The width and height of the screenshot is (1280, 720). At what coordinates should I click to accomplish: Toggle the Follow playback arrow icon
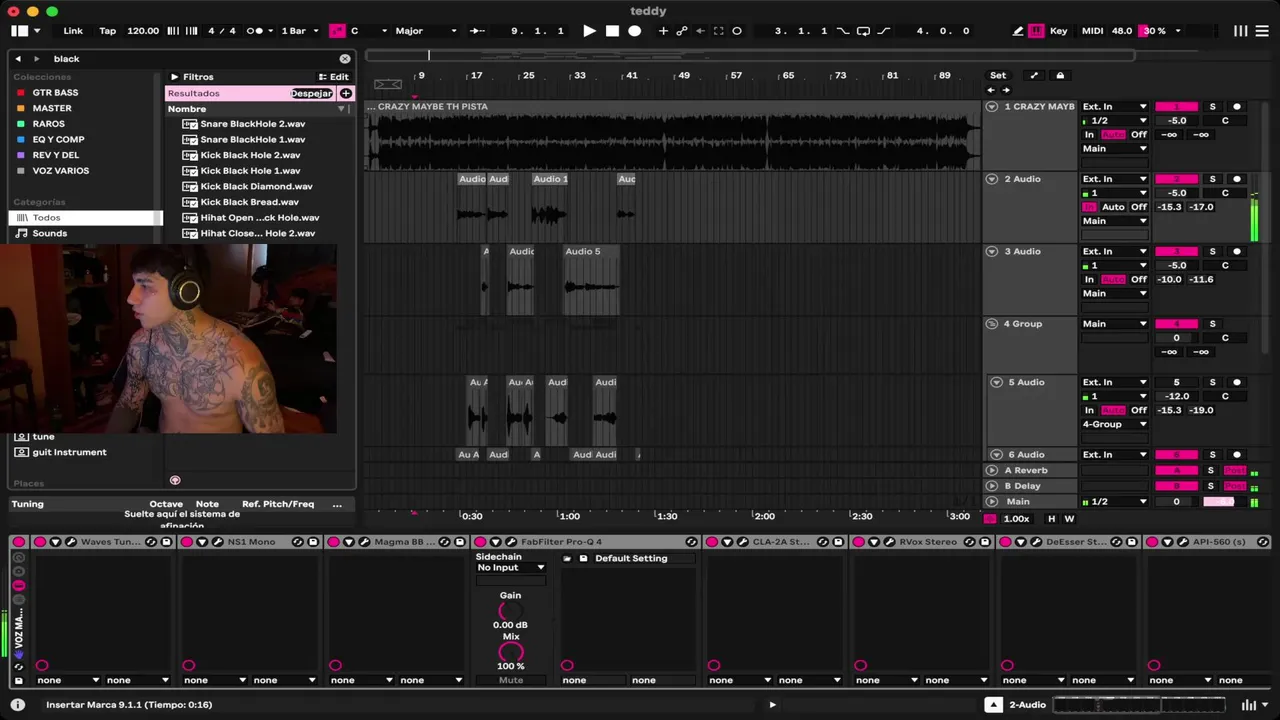pyautogui.click(x=477, y=31)
